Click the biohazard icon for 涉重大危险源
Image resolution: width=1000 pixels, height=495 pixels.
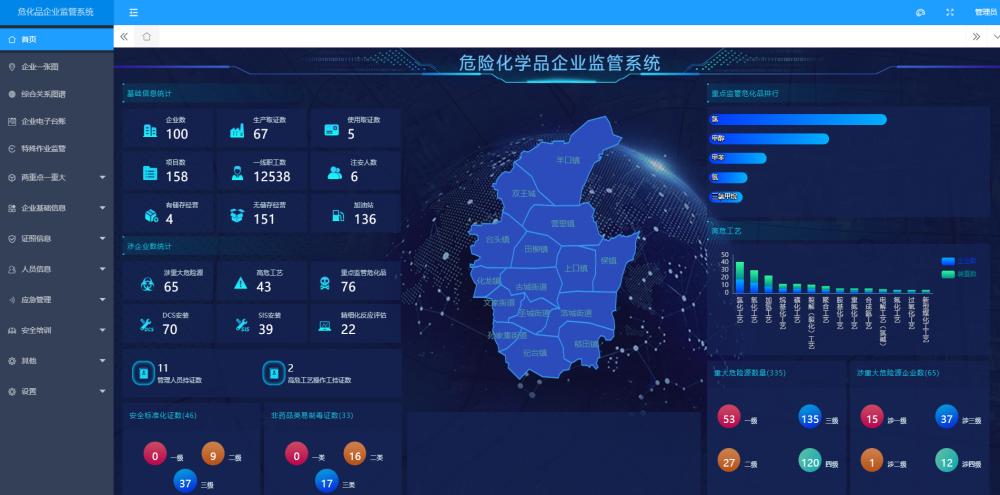150,283
